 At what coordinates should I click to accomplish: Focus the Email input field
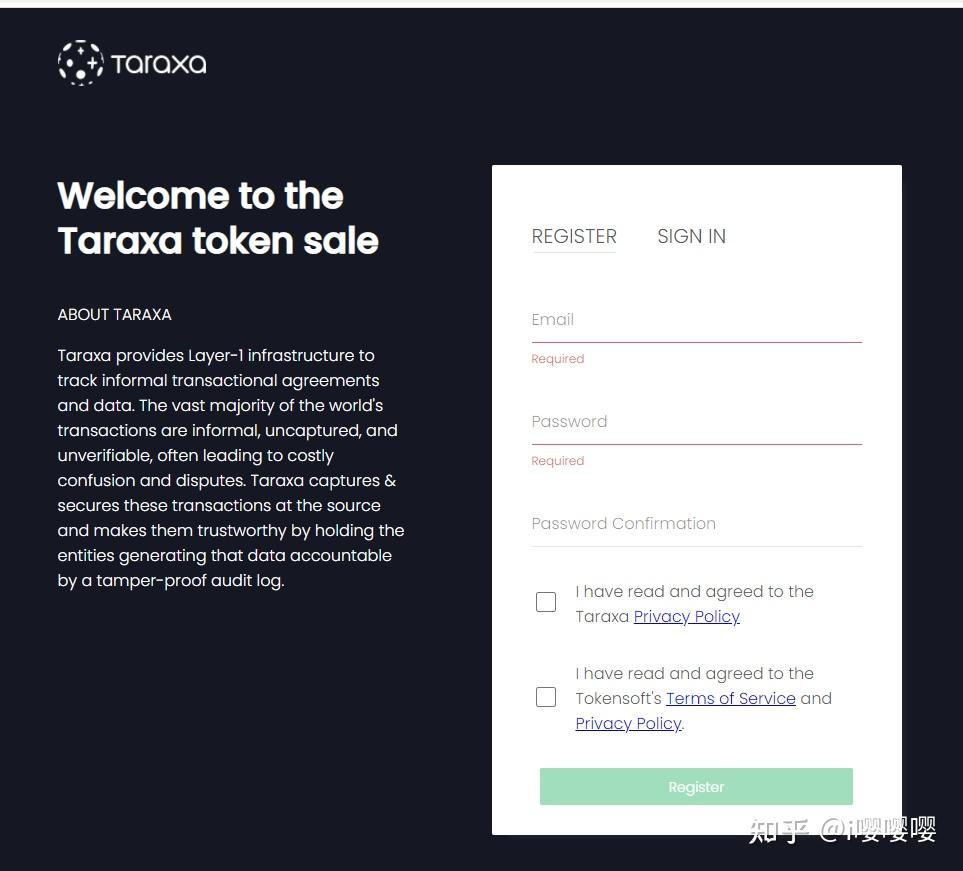[x=696, y=320]
